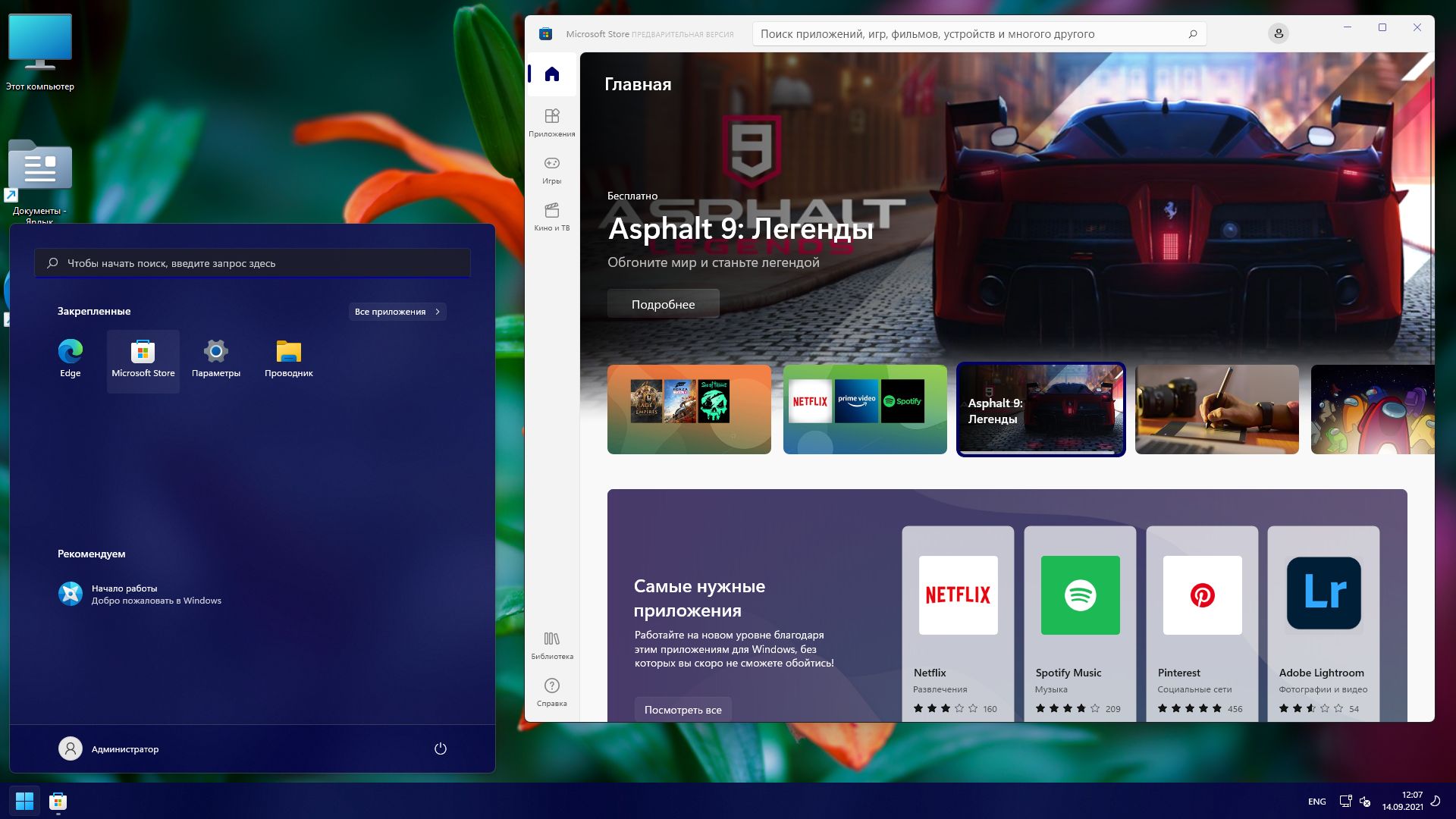Open Параметры from pinned Start apps
Screen dimensions: 1456x819
pos(216,360)
